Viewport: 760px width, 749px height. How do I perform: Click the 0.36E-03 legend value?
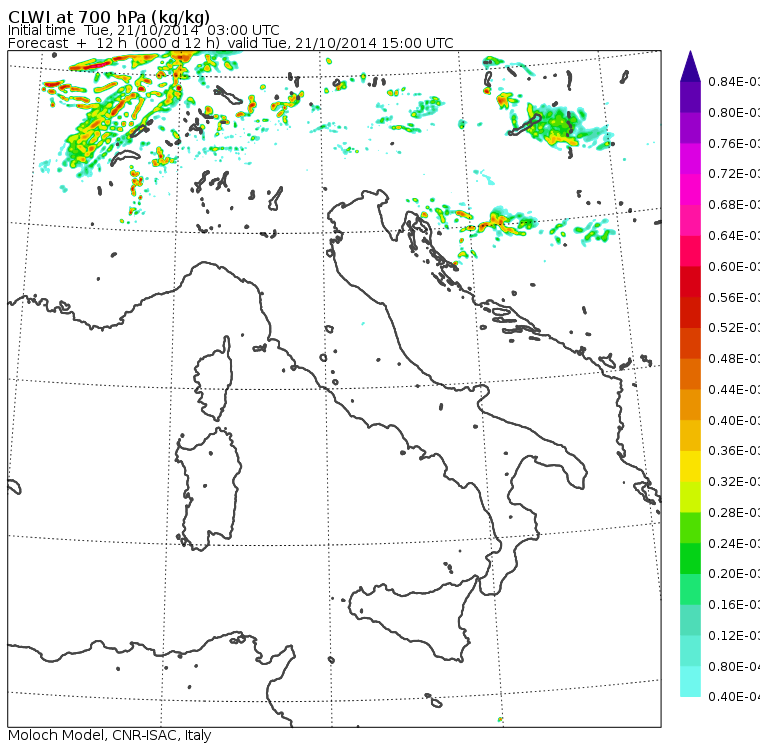734,451
